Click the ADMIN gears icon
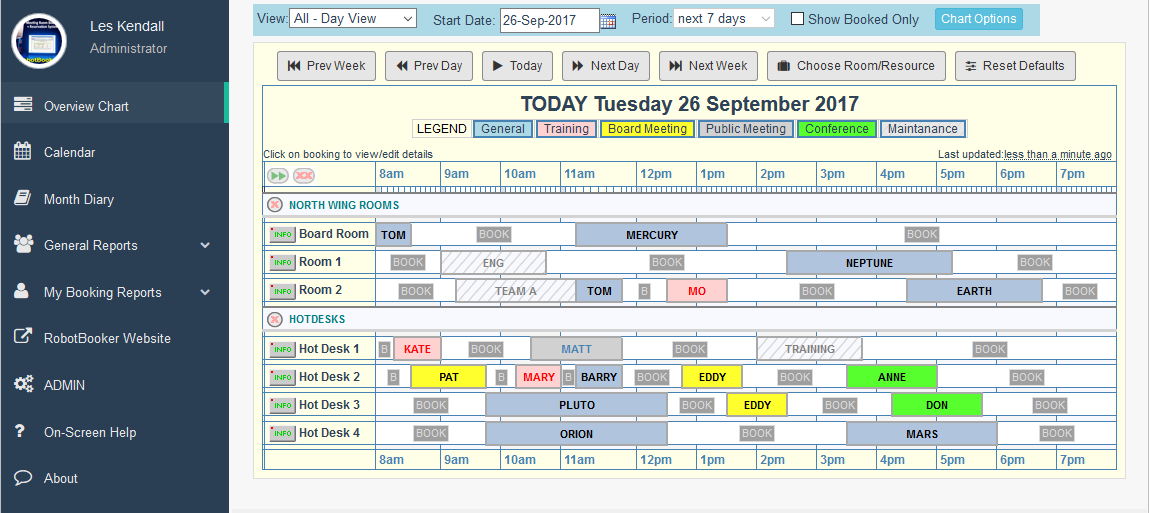 [23, 384]
